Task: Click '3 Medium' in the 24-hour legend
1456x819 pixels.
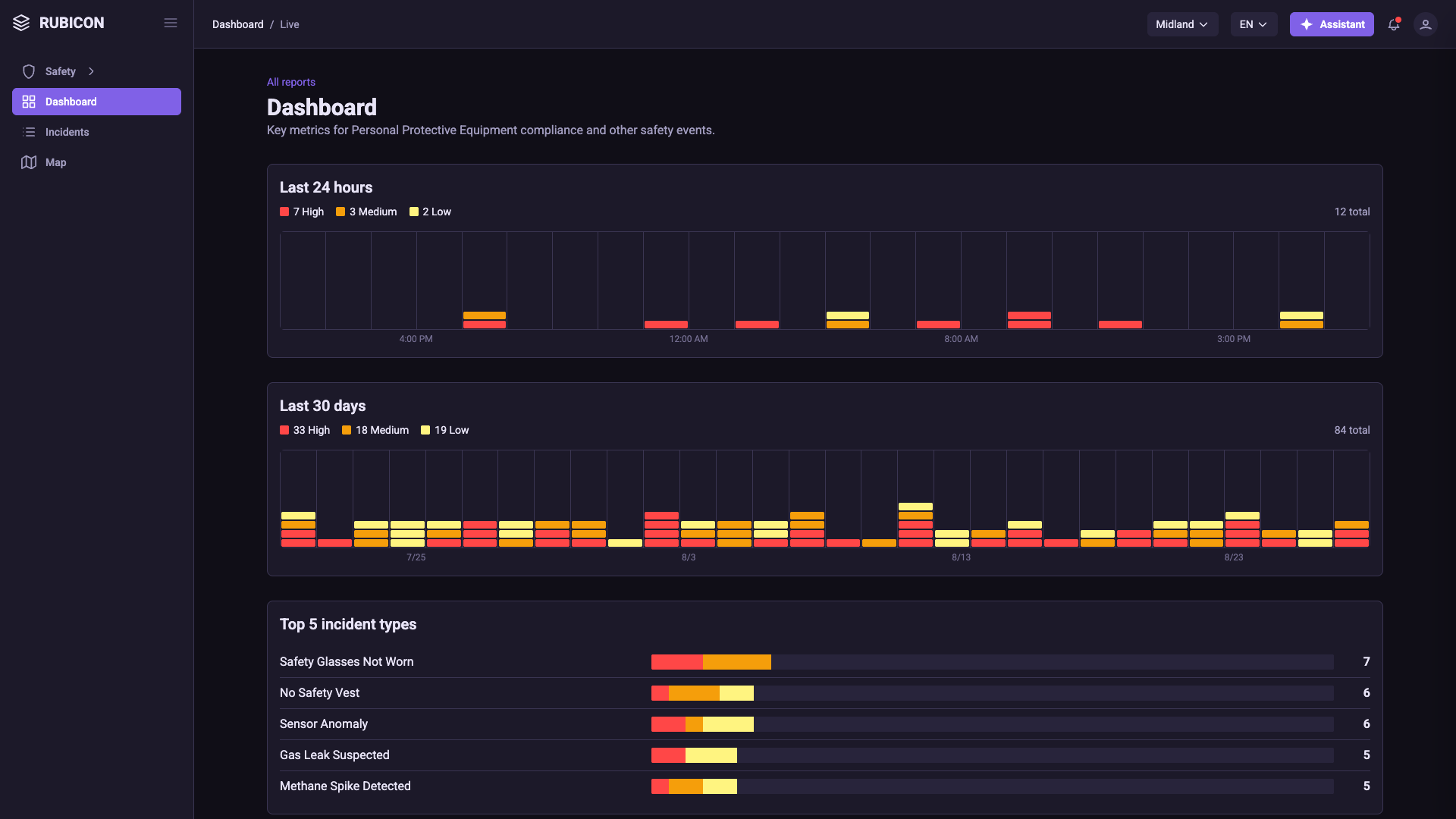Action: coord(373,212)
